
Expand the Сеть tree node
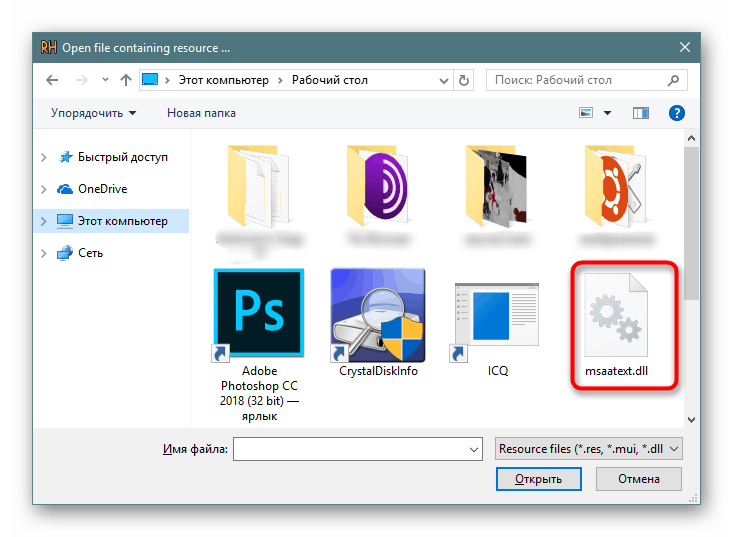[44, 253]
